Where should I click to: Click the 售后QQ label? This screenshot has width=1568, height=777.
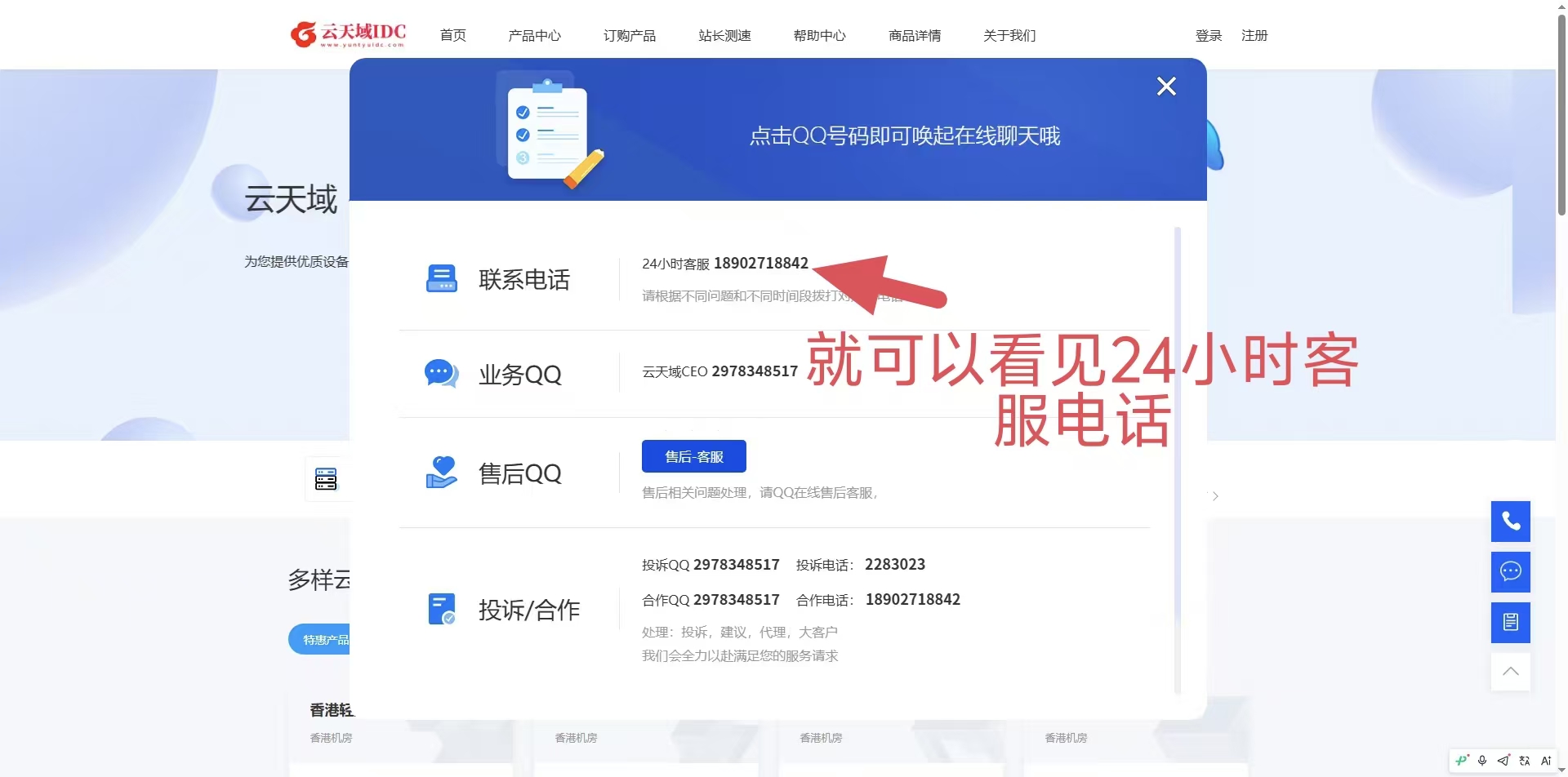tap(520, 473)
